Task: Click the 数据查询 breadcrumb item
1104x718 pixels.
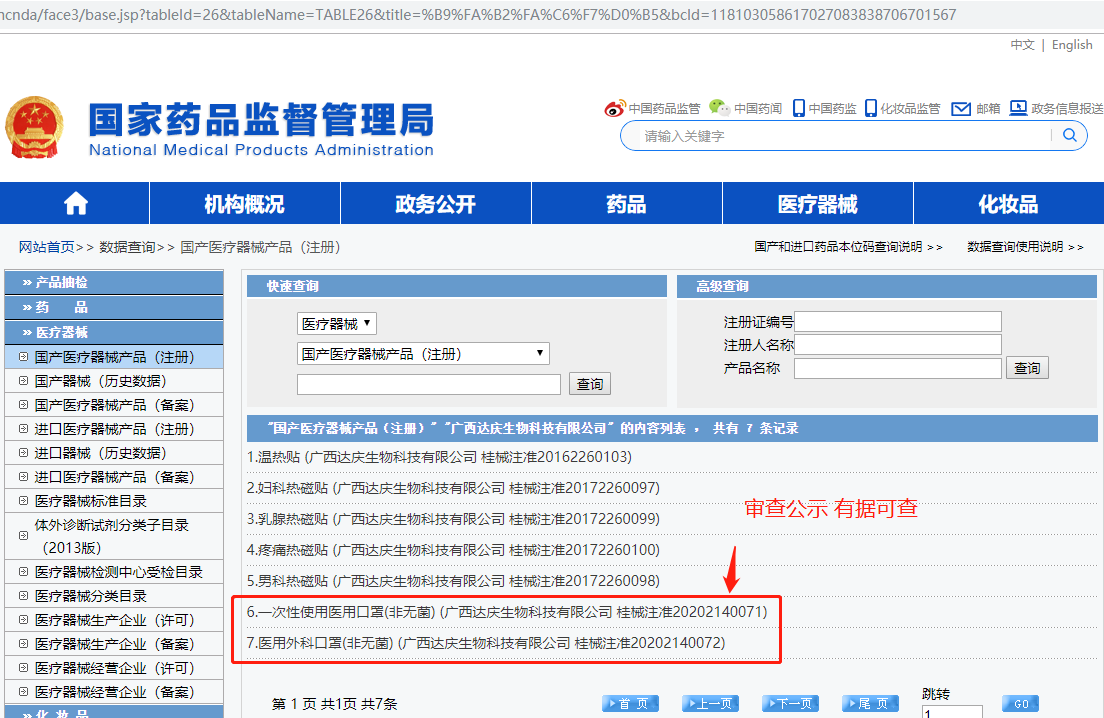Action: click(x=127, y=247)
